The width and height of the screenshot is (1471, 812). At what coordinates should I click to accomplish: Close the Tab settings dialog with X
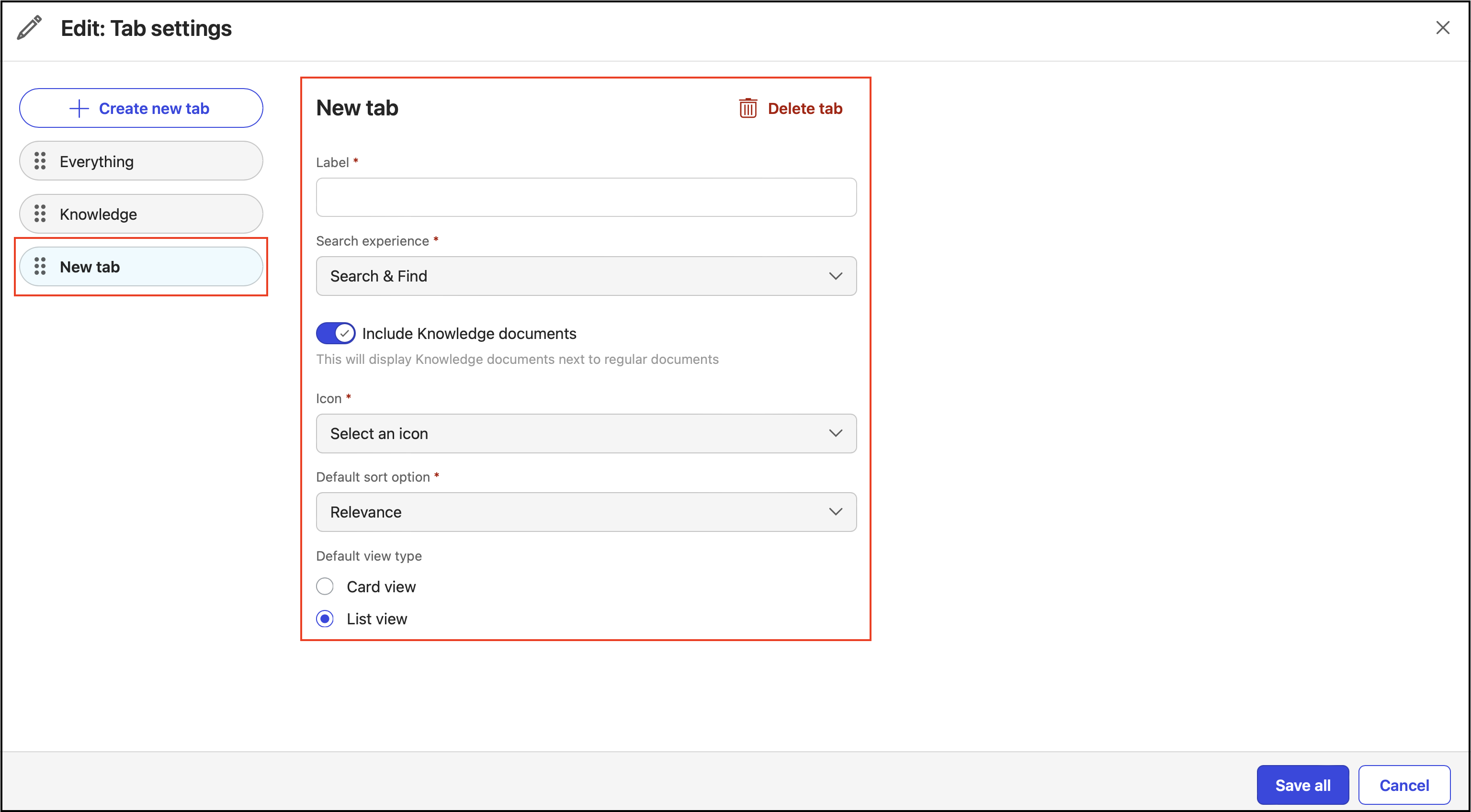pyautogui.click(x=1442, y=27)
